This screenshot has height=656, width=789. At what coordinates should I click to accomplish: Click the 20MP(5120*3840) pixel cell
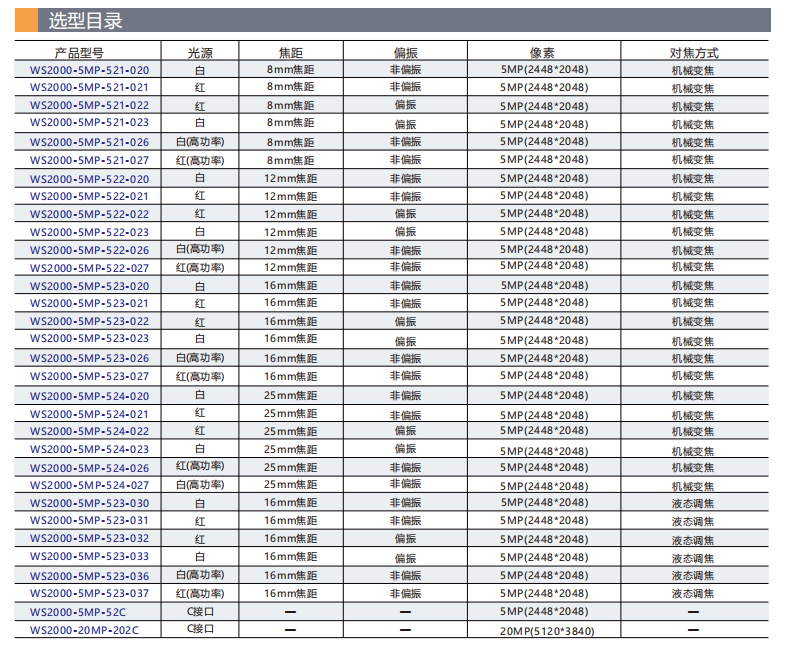point(544,630)
